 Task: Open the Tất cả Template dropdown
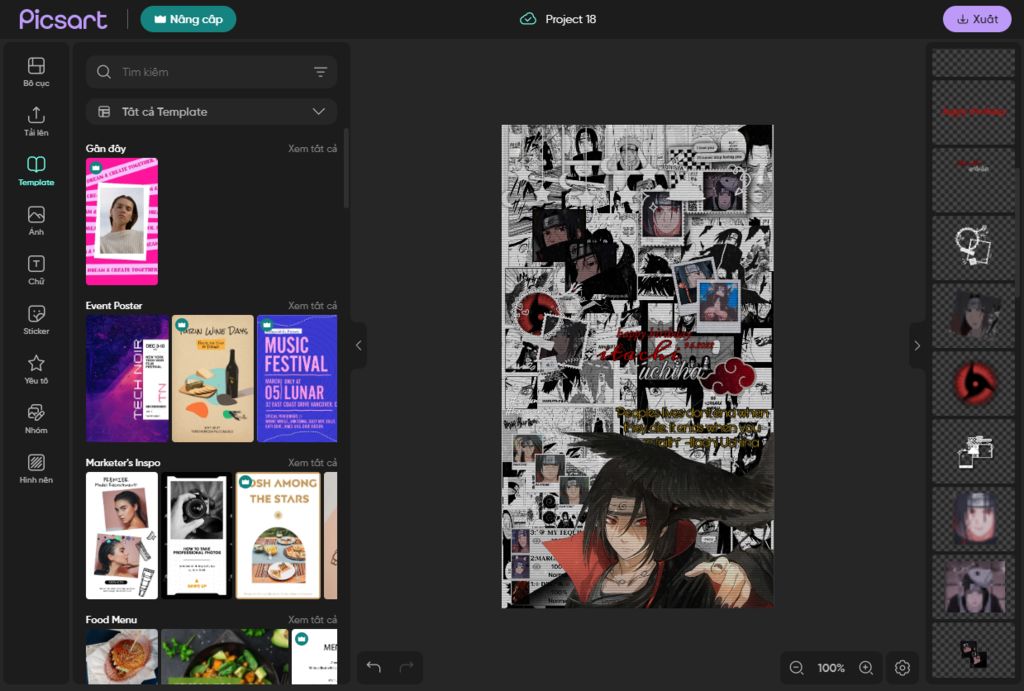pos(212,112)
